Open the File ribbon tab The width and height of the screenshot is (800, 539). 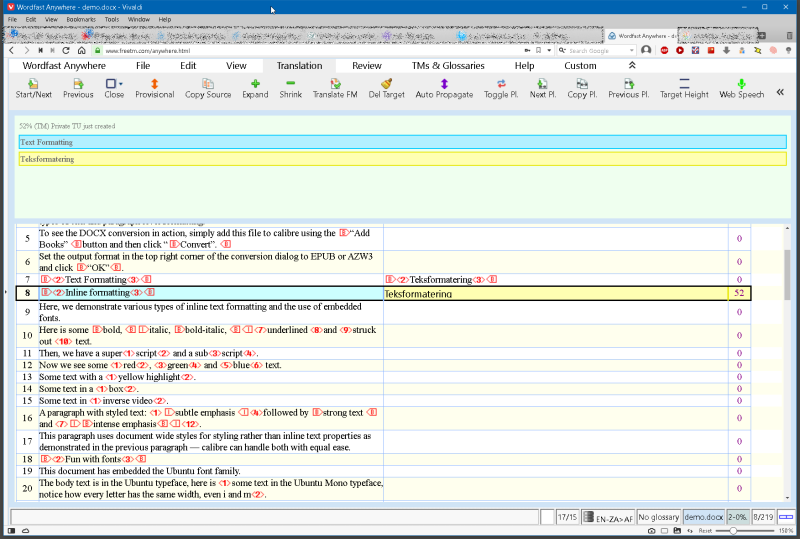coord(143,65)
